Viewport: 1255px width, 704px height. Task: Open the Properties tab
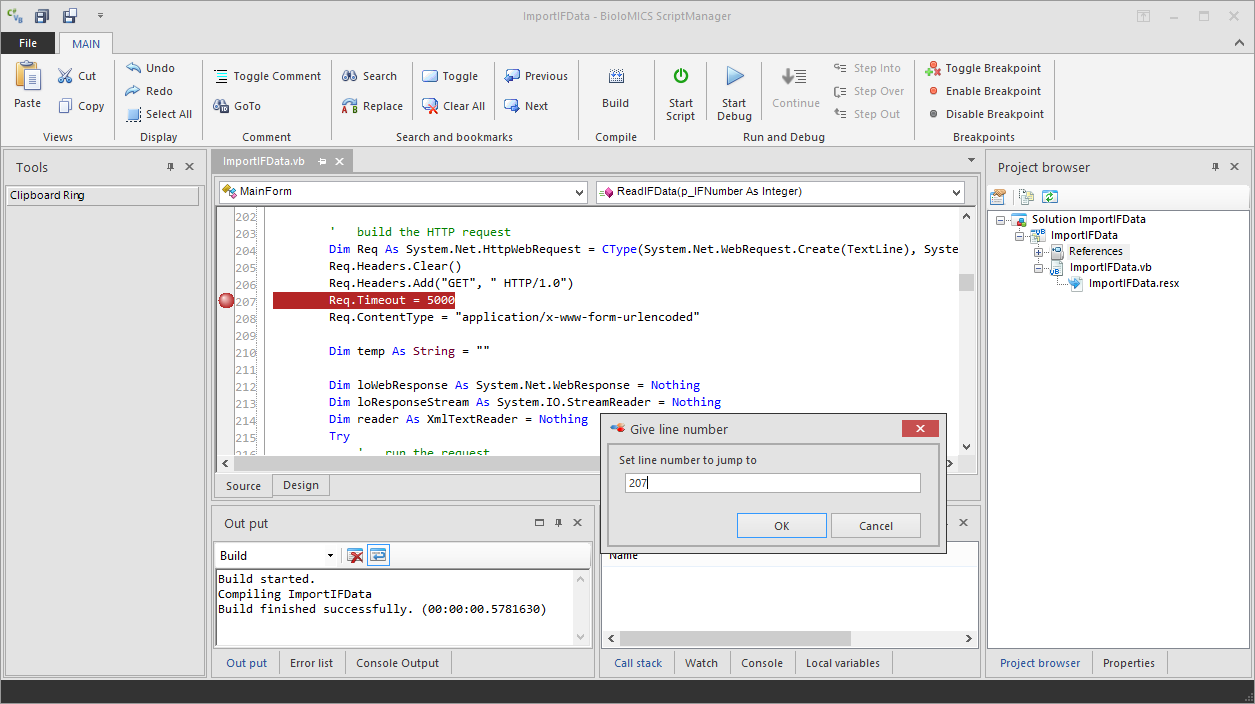coord(1129,663)
